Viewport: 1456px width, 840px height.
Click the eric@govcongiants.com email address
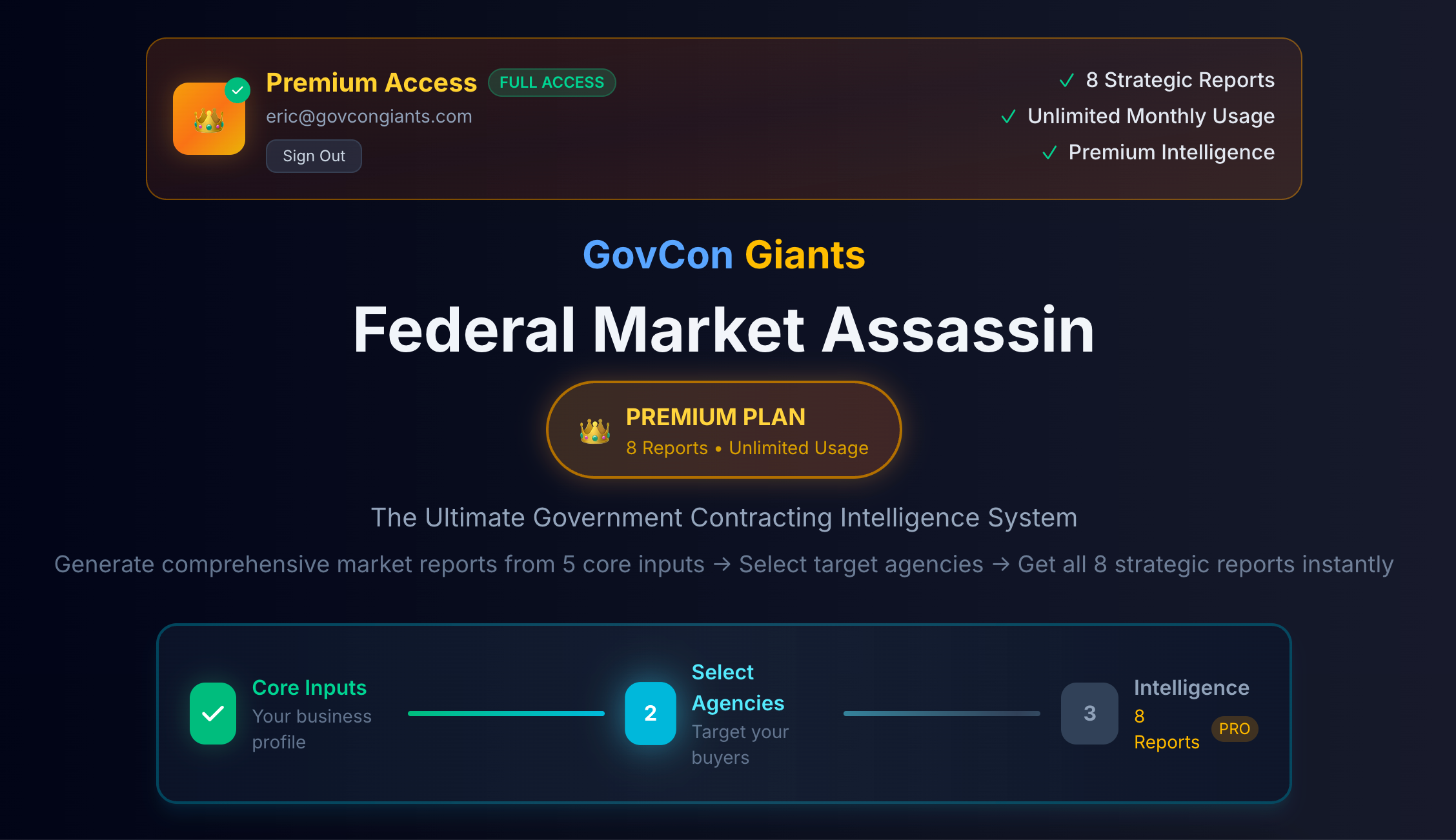coord(369,117)
